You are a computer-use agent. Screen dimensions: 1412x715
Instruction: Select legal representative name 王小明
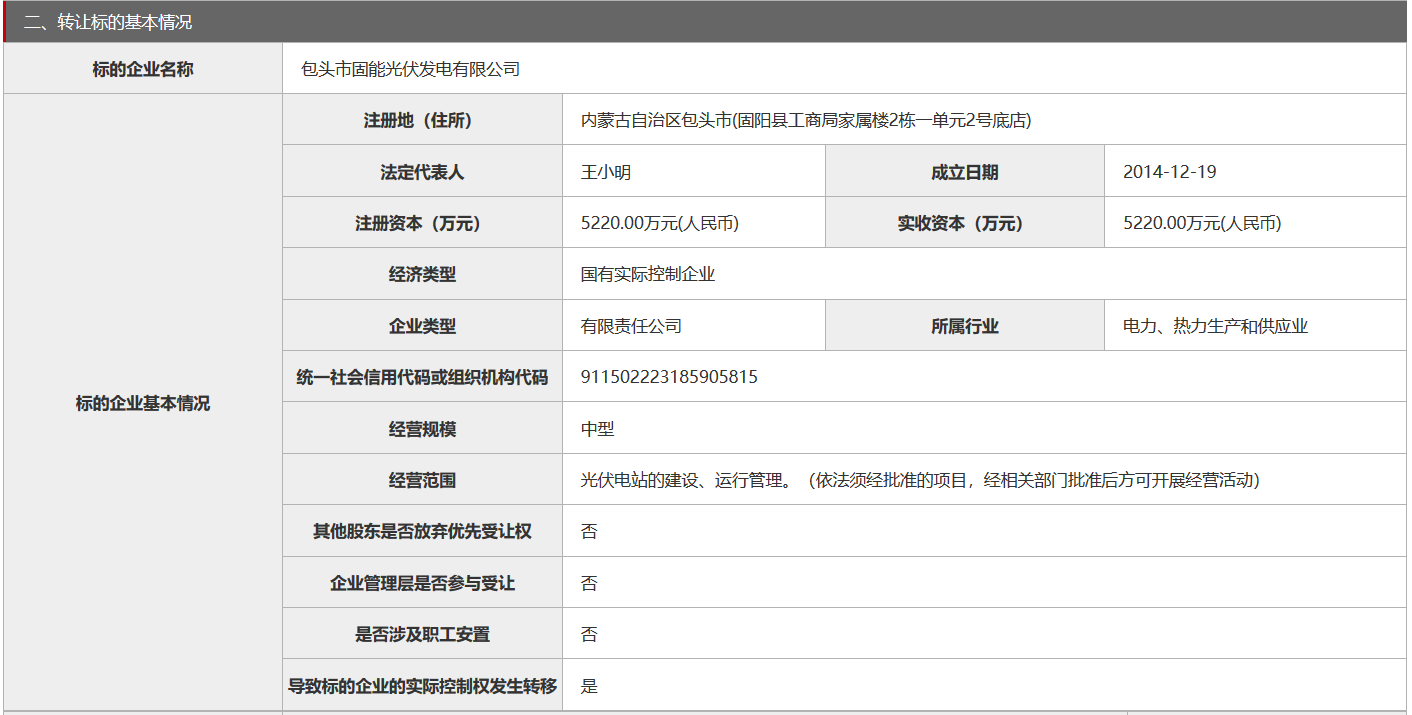(606, 172)
